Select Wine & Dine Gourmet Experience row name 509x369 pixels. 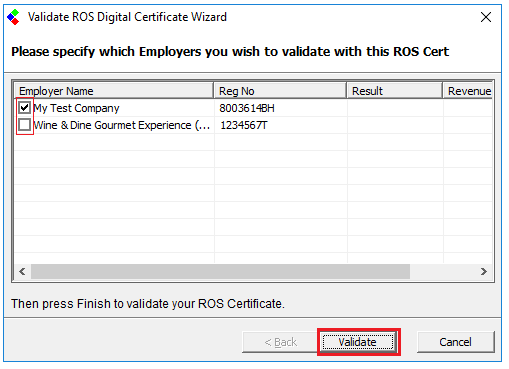click(x=122, y=125)
